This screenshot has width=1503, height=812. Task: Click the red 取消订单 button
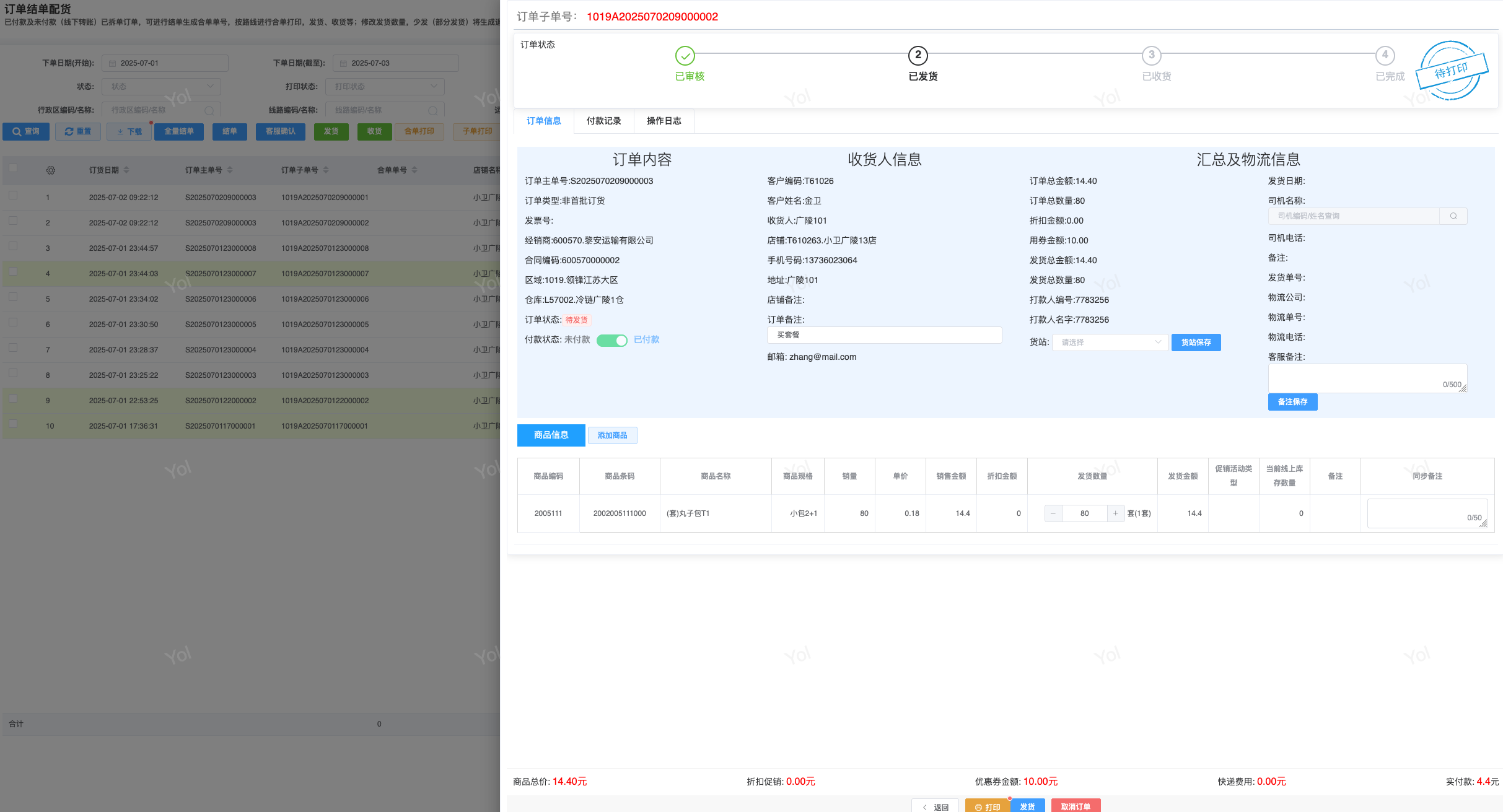coord(1075,806)
